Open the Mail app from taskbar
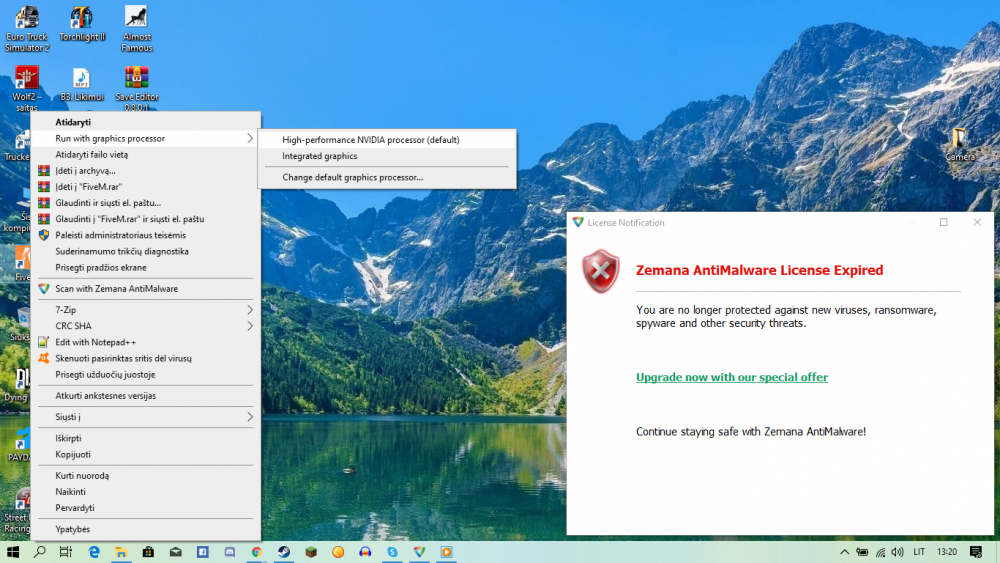Screen dimensions: 1000x563 click(175, 552)
